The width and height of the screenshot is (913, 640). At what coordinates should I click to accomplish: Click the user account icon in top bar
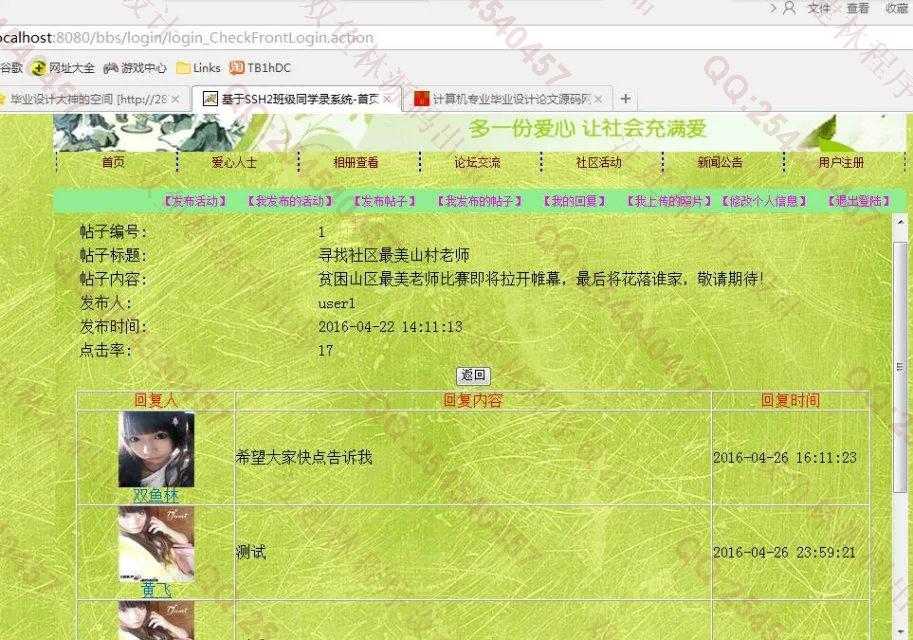click(789, 8)
